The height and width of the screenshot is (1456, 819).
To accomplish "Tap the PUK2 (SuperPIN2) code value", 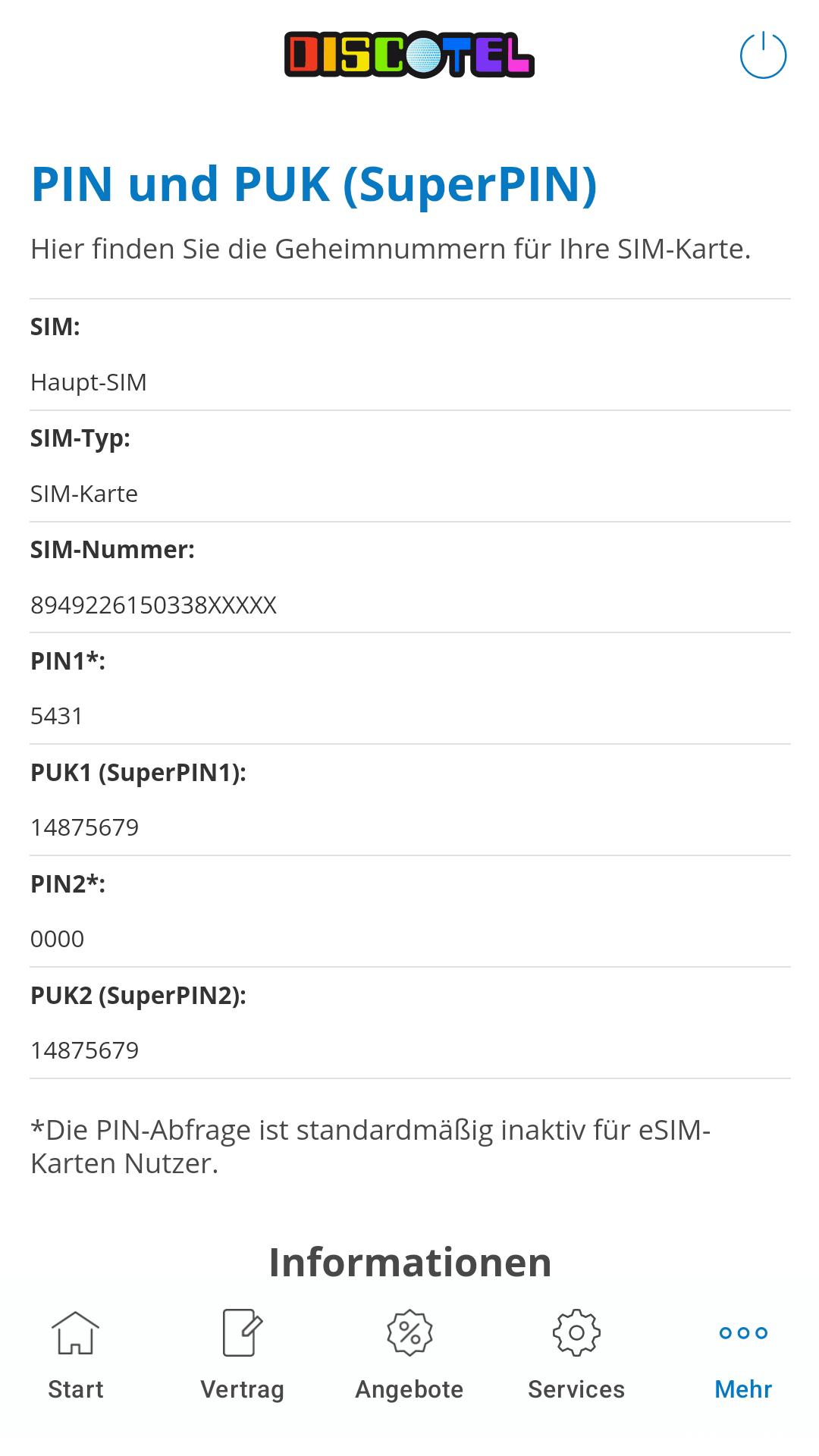I will pyautogui.click(x=84, y=1050).
